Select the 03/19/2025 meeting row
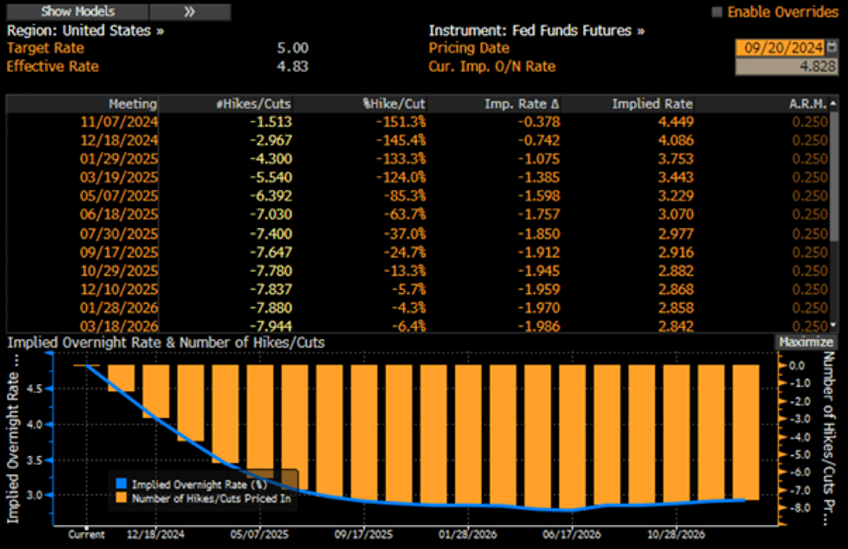The width and height of the screenshot is (848, 549). (x=417, y=177)
